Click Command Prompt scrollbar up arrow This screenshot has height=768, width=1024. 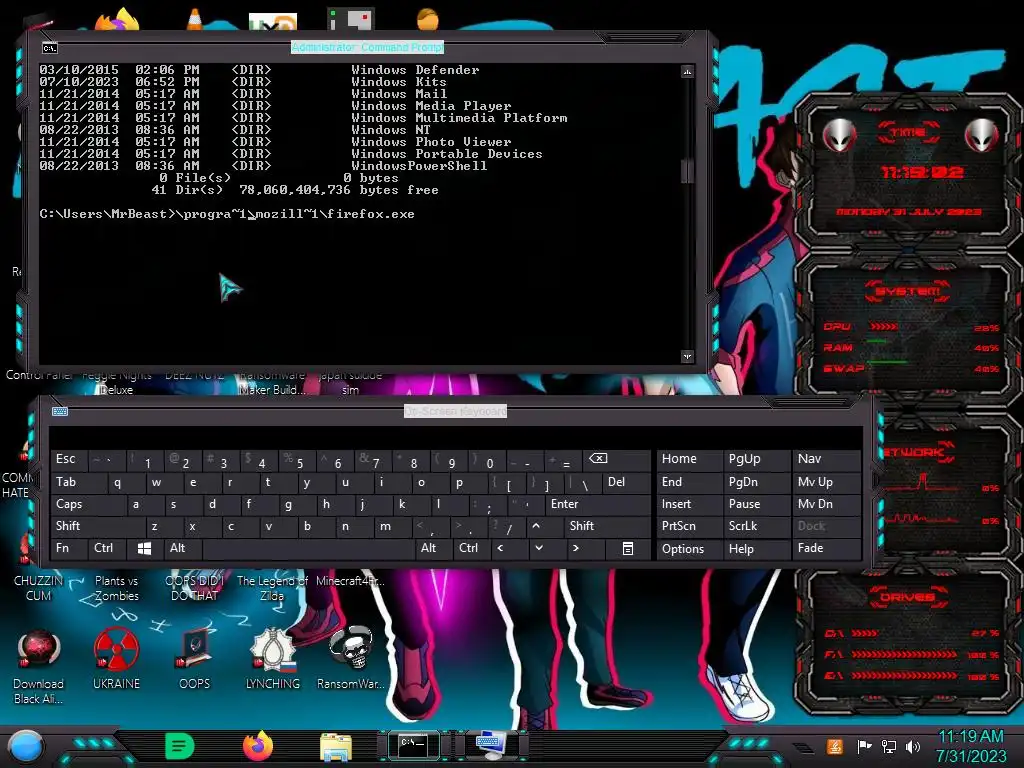[x=687, y=71]
